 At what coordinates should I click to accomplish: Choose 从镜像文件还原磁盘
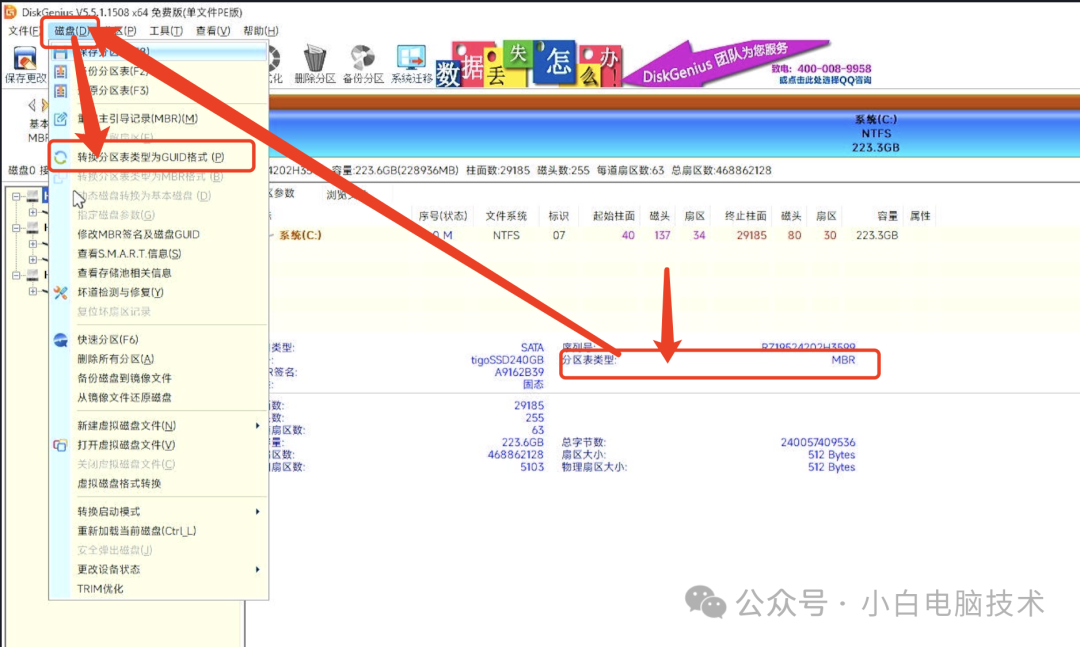click(x=124, y=398)
